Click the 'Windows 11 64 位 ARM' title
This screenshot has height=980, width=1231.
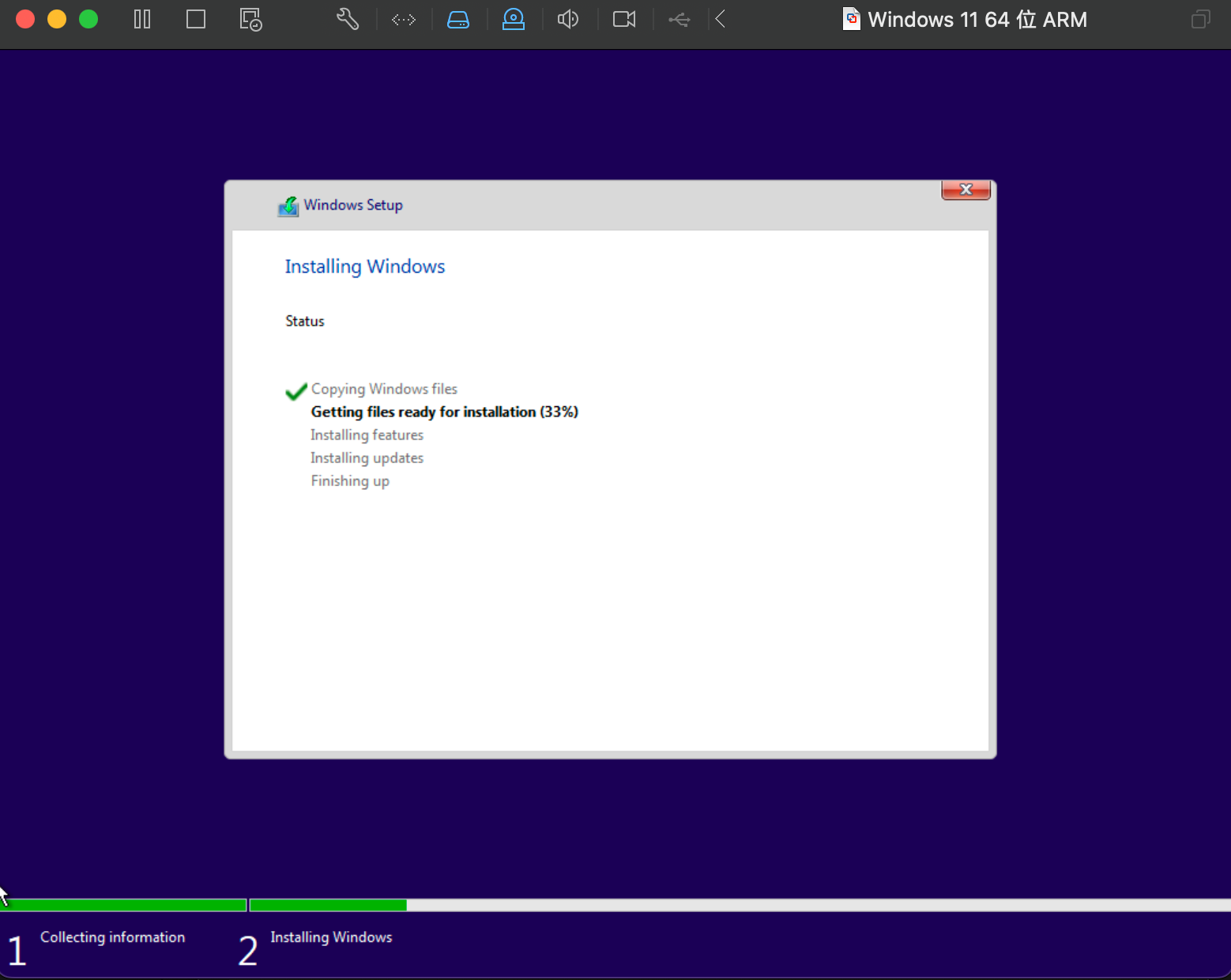point(977,20)
